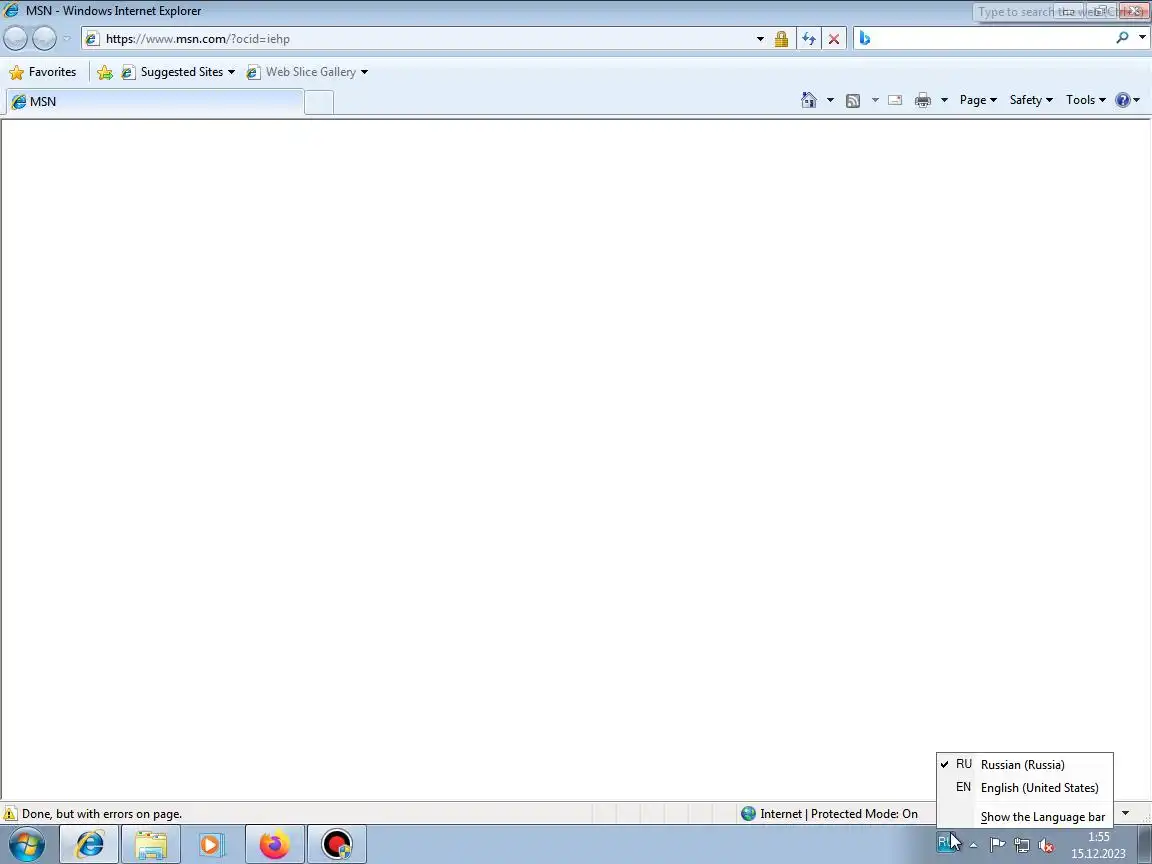Click the security lock icon
The width and height of the screenshot is (1152, 864).
click(x=782, y=39)
